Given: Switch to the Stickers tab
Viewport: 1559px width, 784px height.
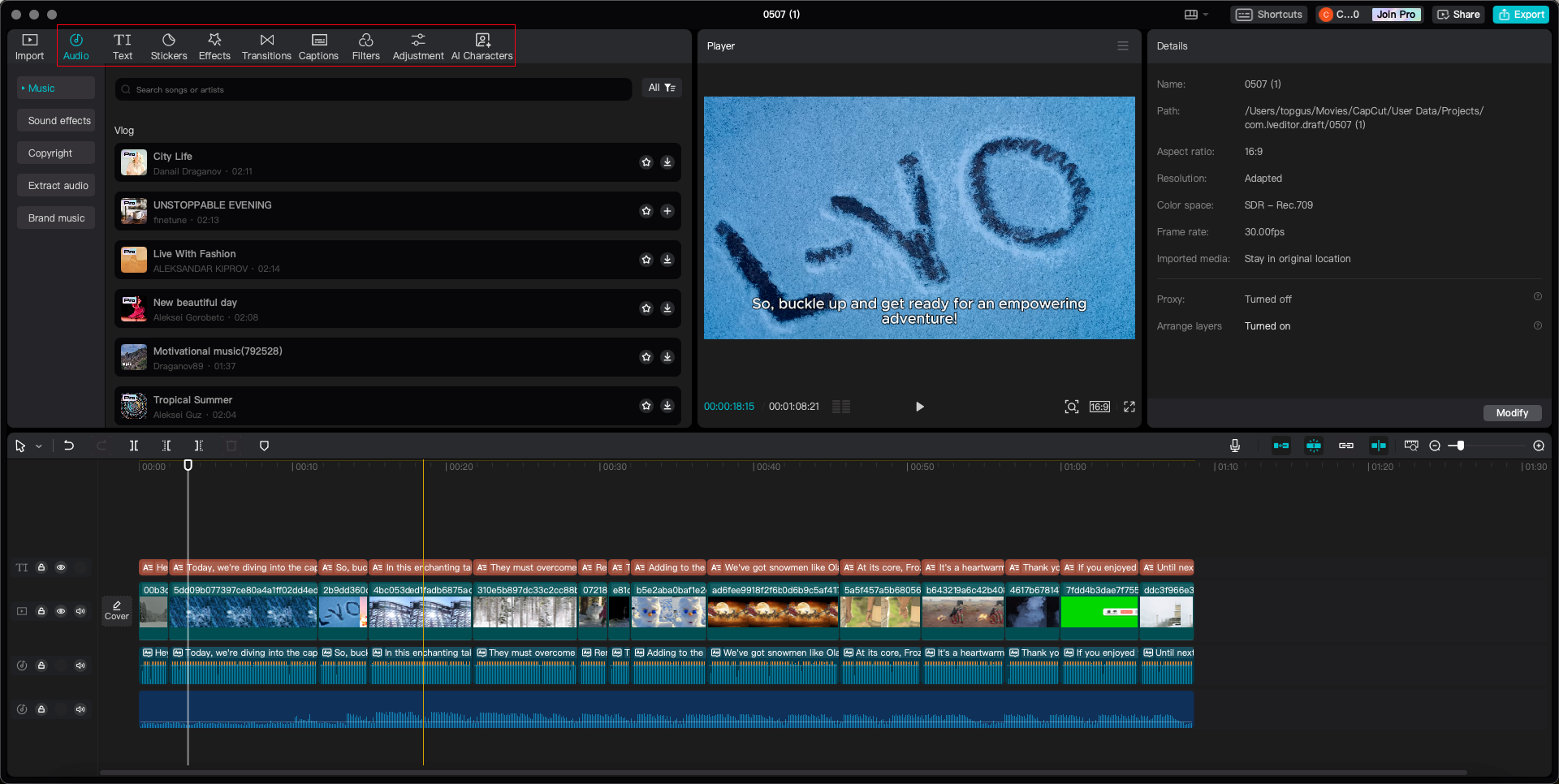Looking at the screenshot, I should pyautogui.click(x=169, y=45).
